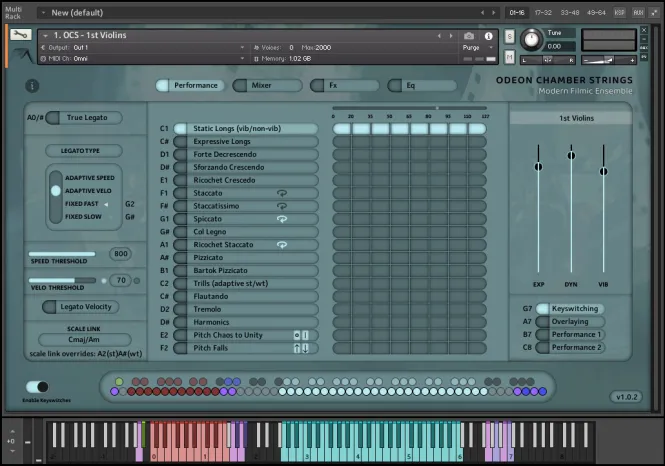This screenshot has height=466, width=665.
Task: Click the camera snapshot icon
Action: [469, 36]
